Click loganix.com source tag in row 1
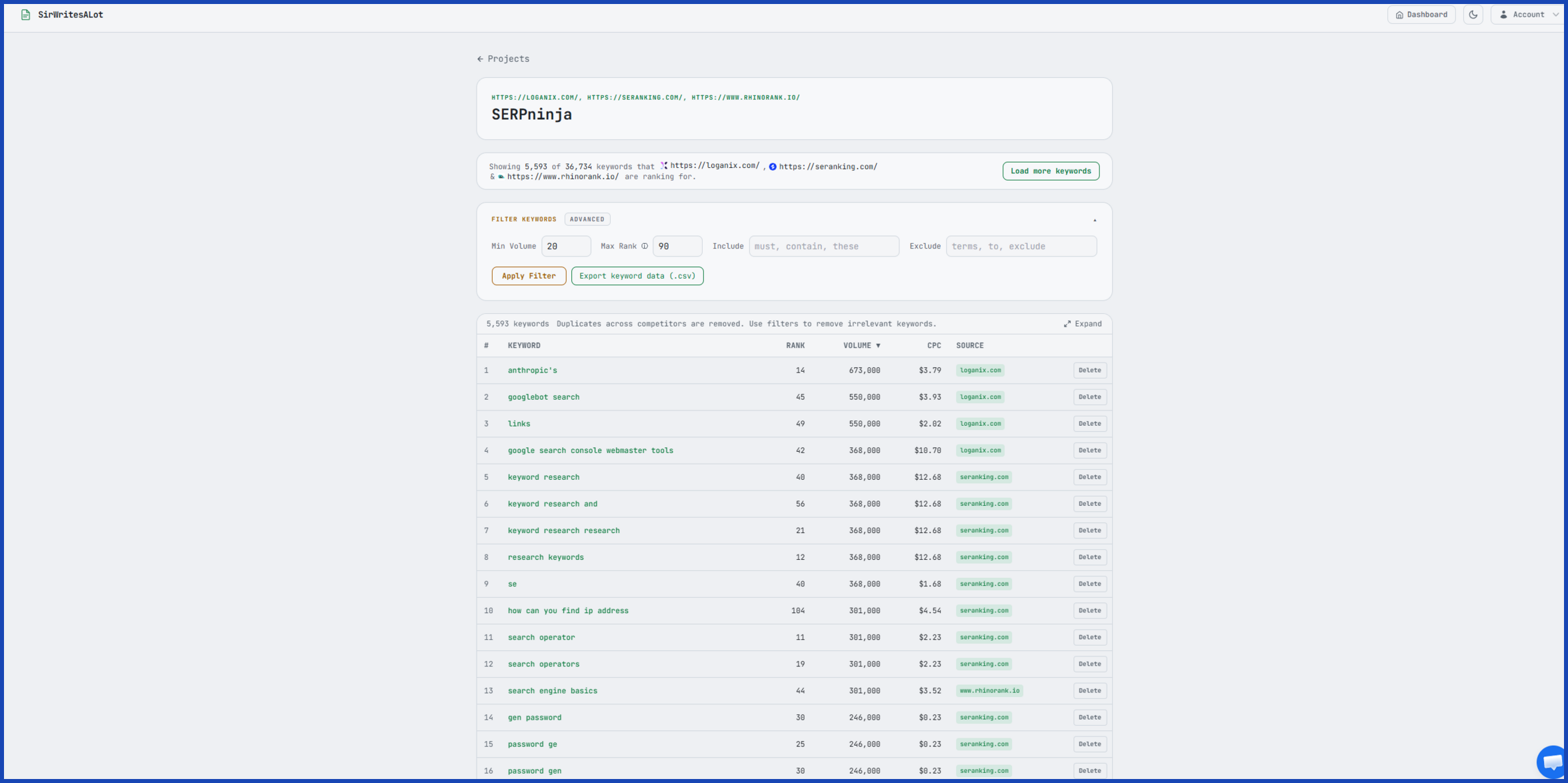This screenshot has width=1568, height=783. pyautogui.click(x=980, y=371)
